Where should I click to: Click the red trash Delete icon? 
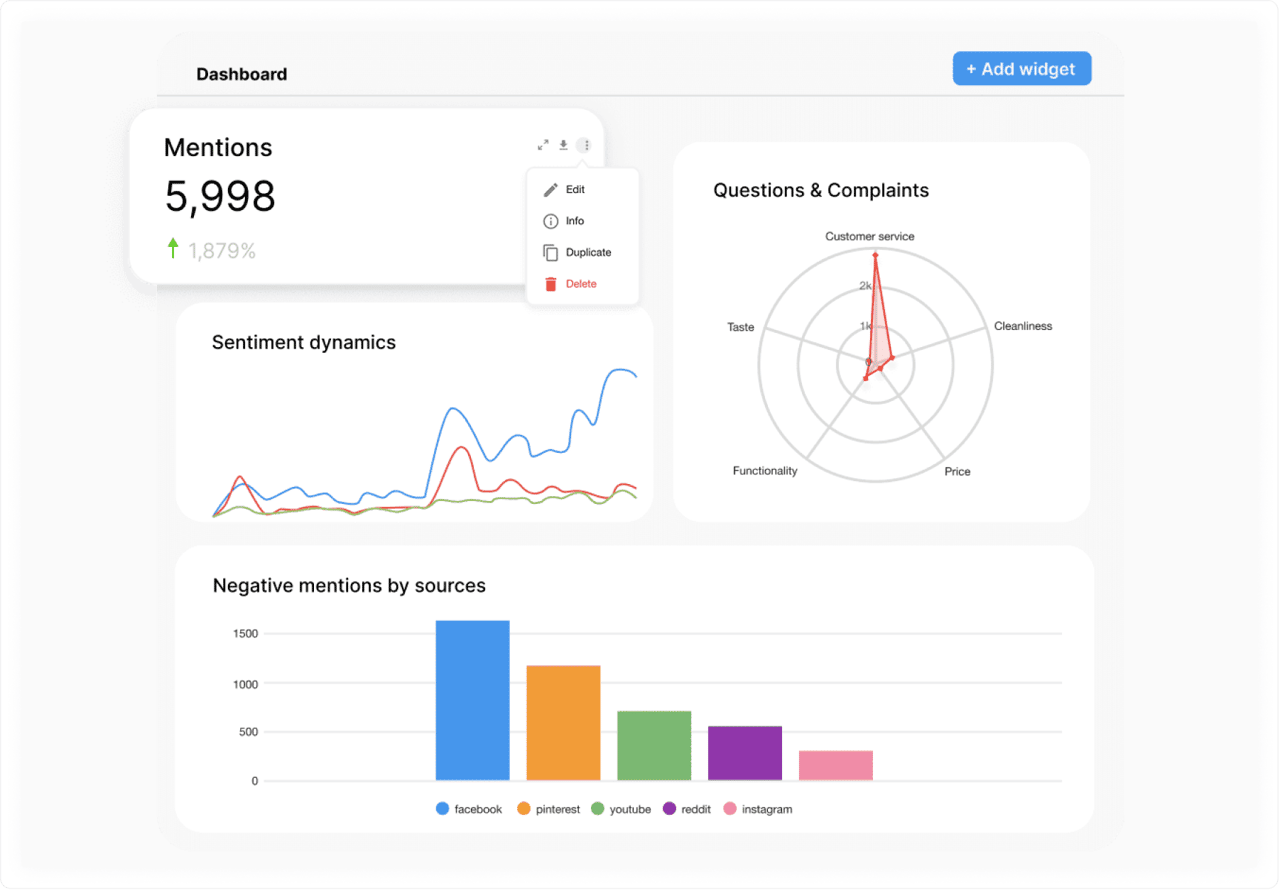tap(551, 283)
